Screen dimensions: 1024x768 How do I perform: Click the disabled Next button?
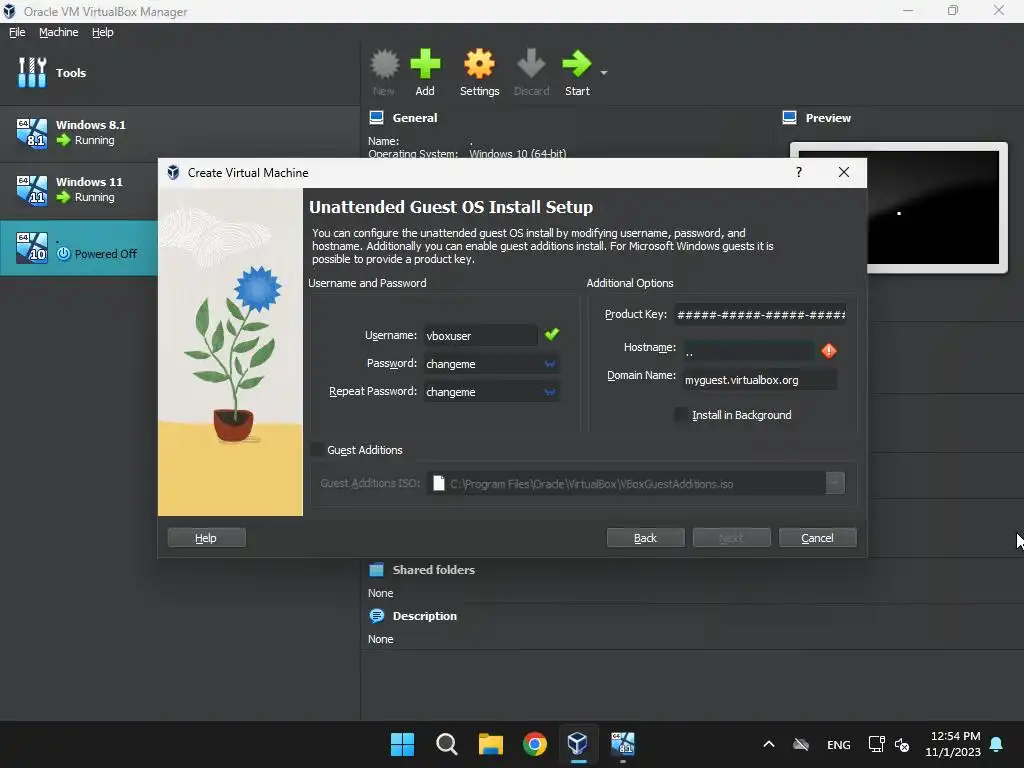tap(731, 537)
